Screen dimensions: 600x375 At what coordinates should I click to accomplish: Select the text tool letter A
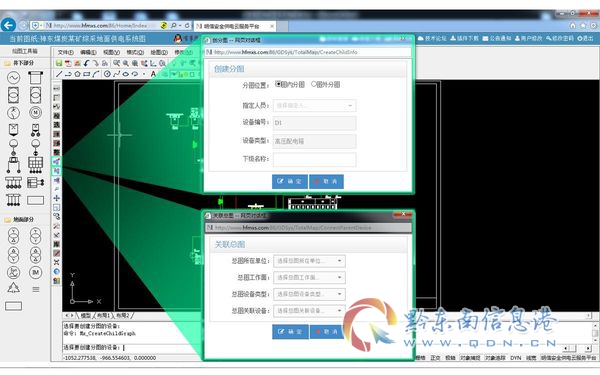click(153, 74)
